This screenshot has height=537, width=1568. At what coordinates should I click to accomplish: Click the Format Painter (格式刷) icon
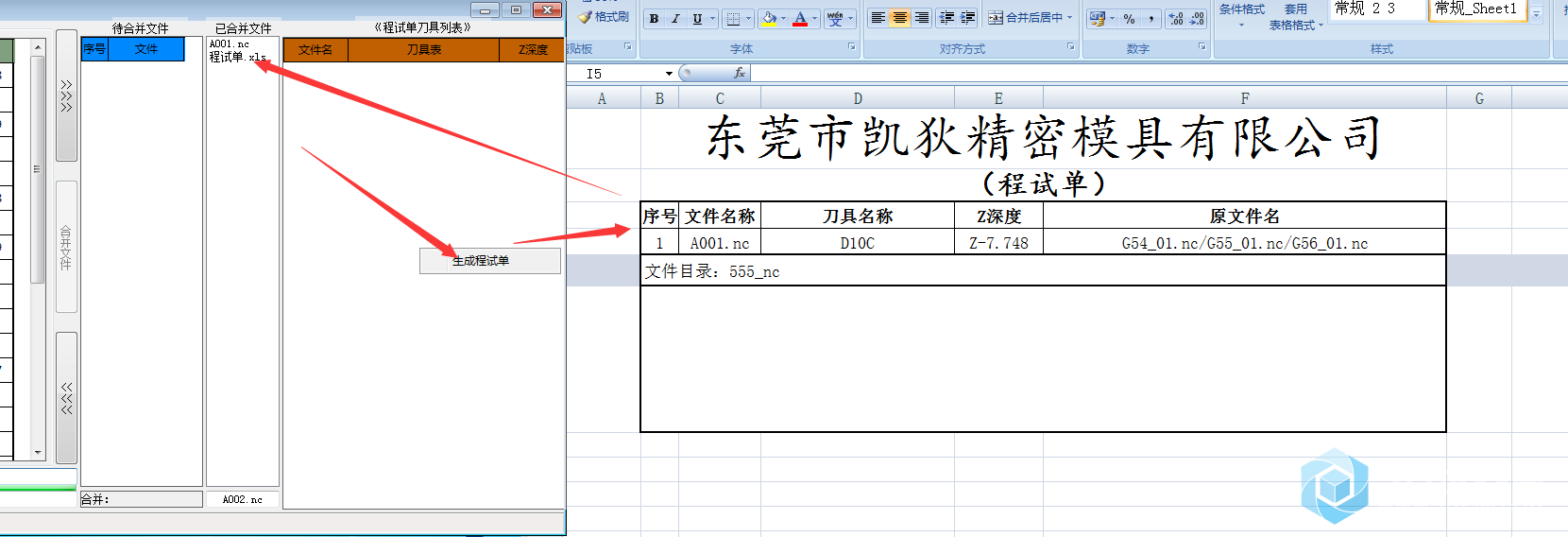pos(586,17)
